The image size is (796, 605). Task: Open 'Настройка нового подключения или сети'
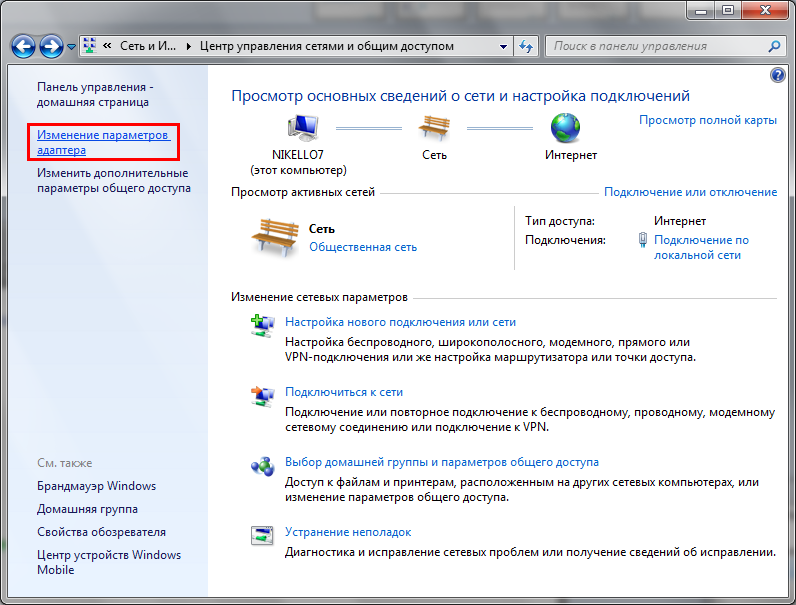tap(400, 322)
